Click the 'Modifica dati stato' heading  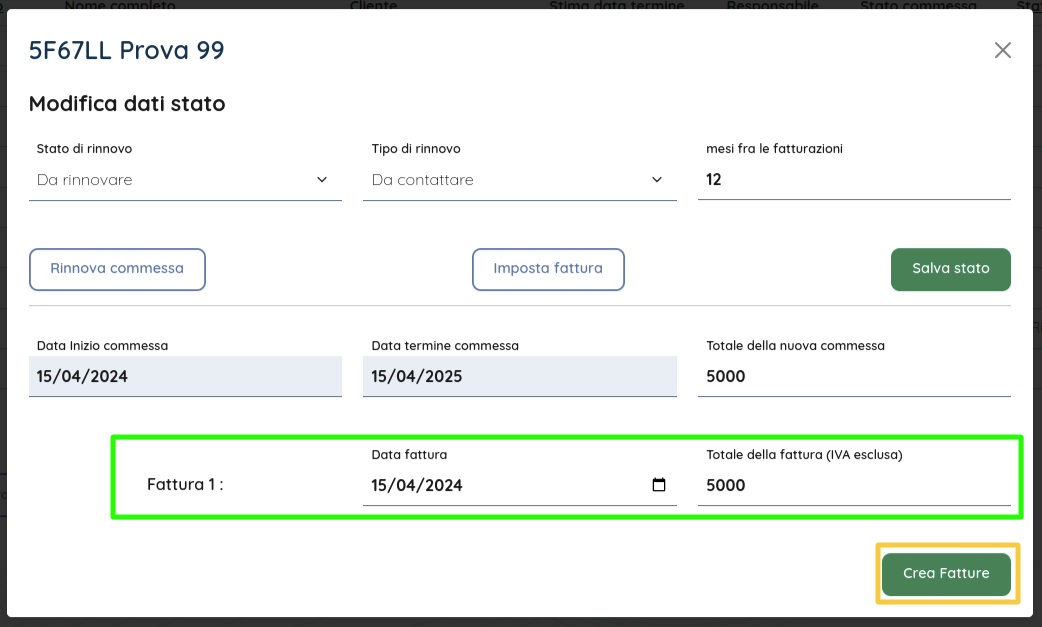pyautogui.click(x=127, y=103)
